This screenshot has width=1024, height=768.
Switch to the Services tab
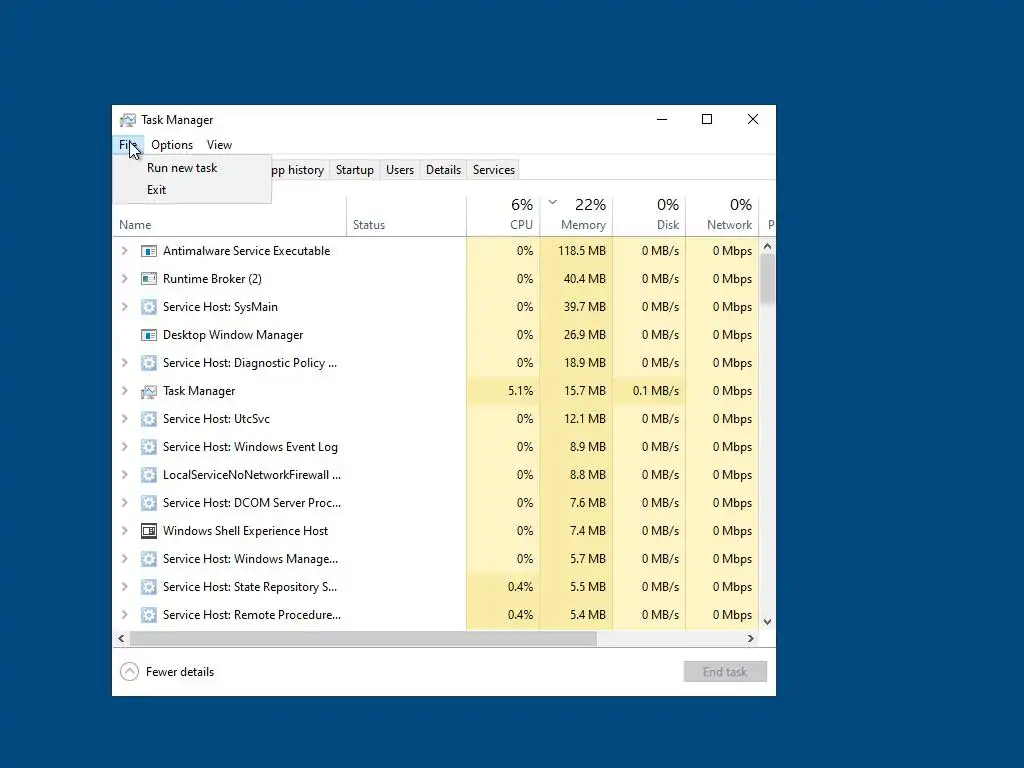click(494, 170)
